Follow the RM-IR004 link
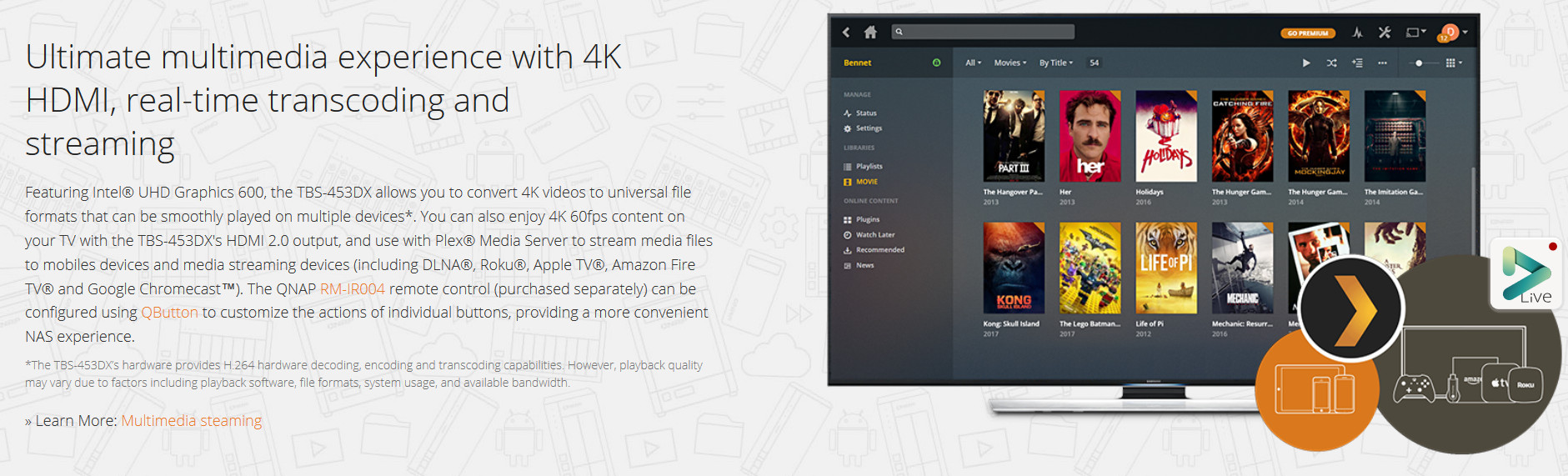Viewport: 1568px width, 476px height. pyautogui.click(x=353, y=289)
